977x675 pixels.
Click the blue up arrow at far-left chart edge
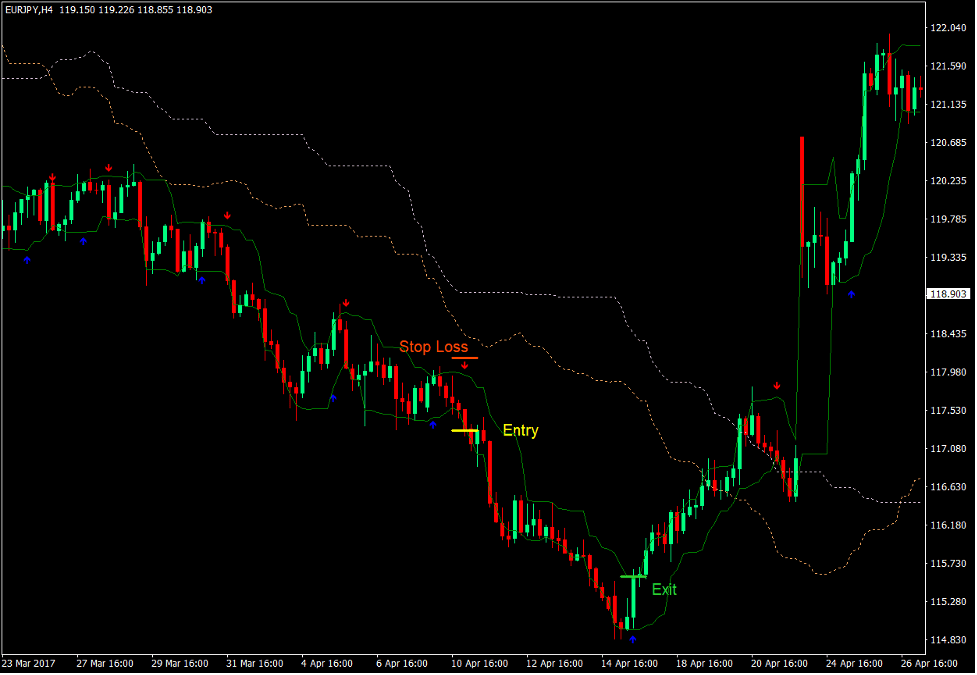coord(27,259)
